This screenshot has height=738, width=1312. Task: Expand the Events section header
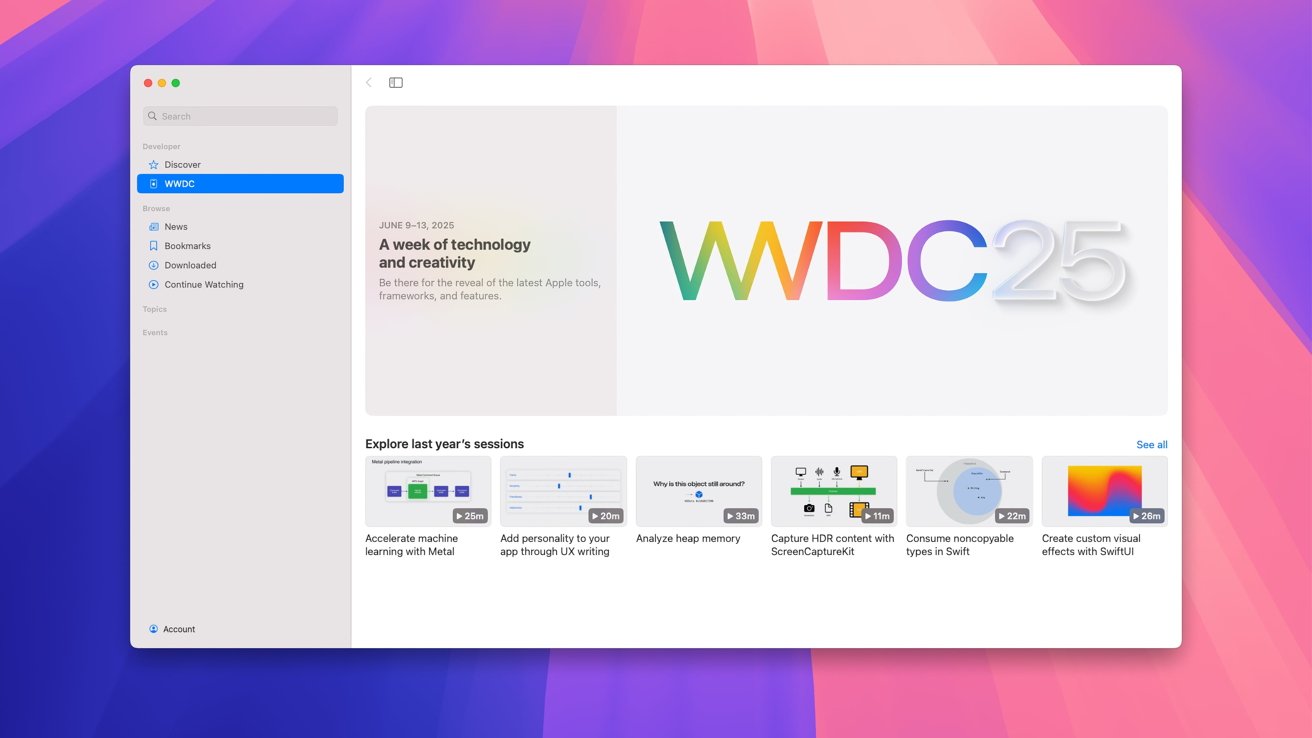155,332
